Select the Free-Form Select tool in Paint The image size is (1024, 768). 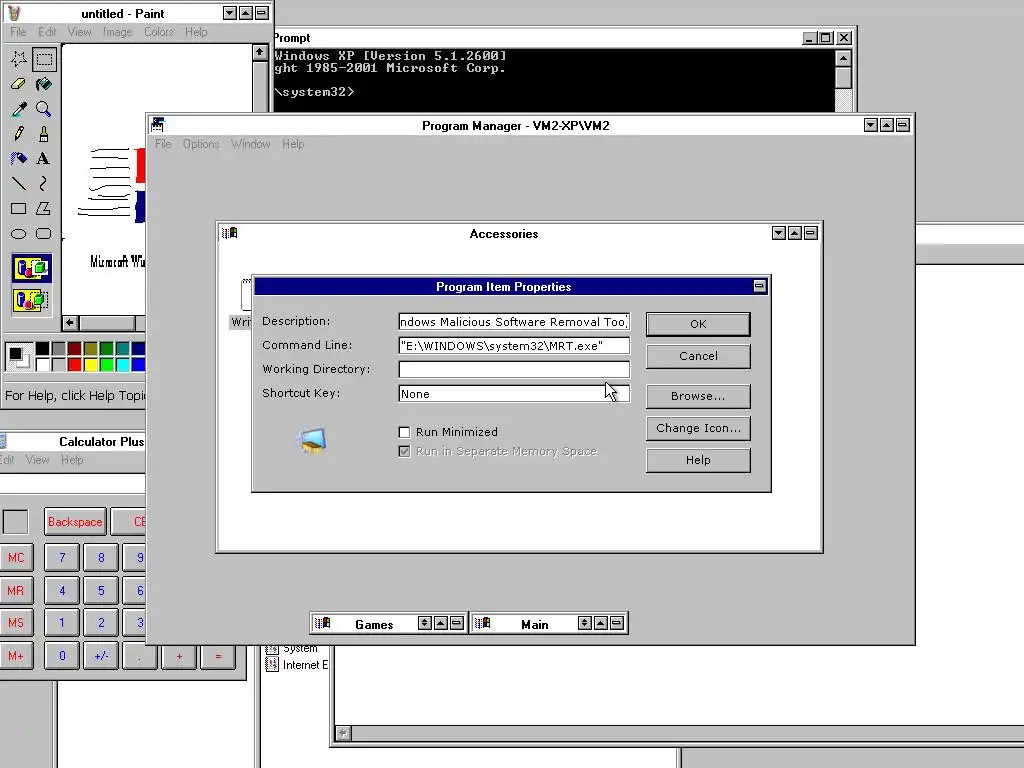(18, 59)
